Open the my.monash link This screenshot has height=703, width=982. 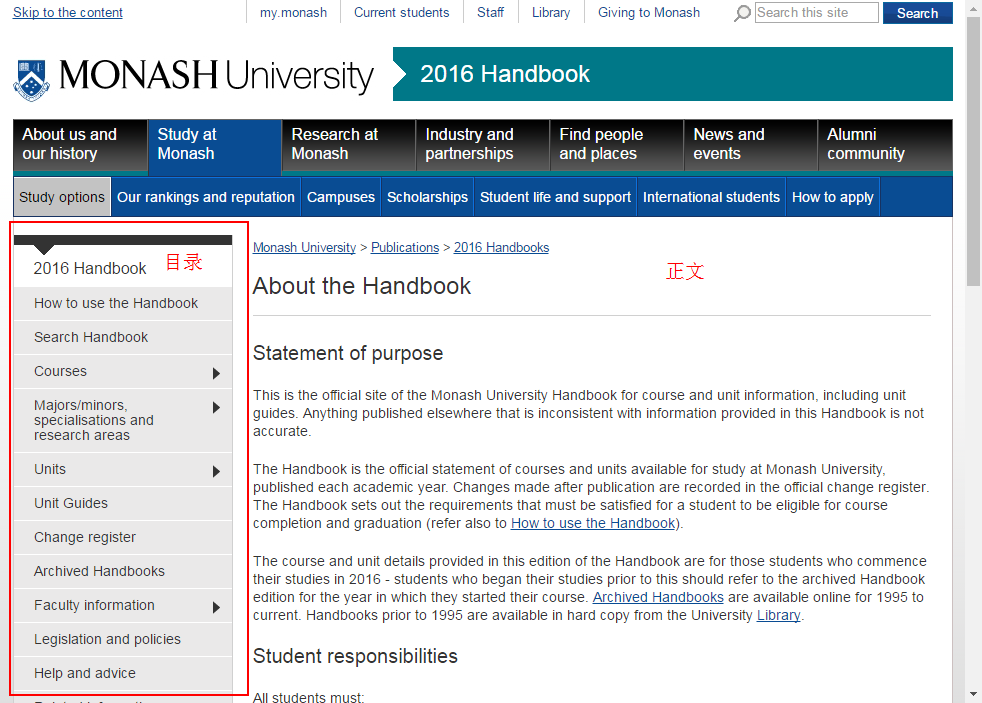(x=293, y=13)
